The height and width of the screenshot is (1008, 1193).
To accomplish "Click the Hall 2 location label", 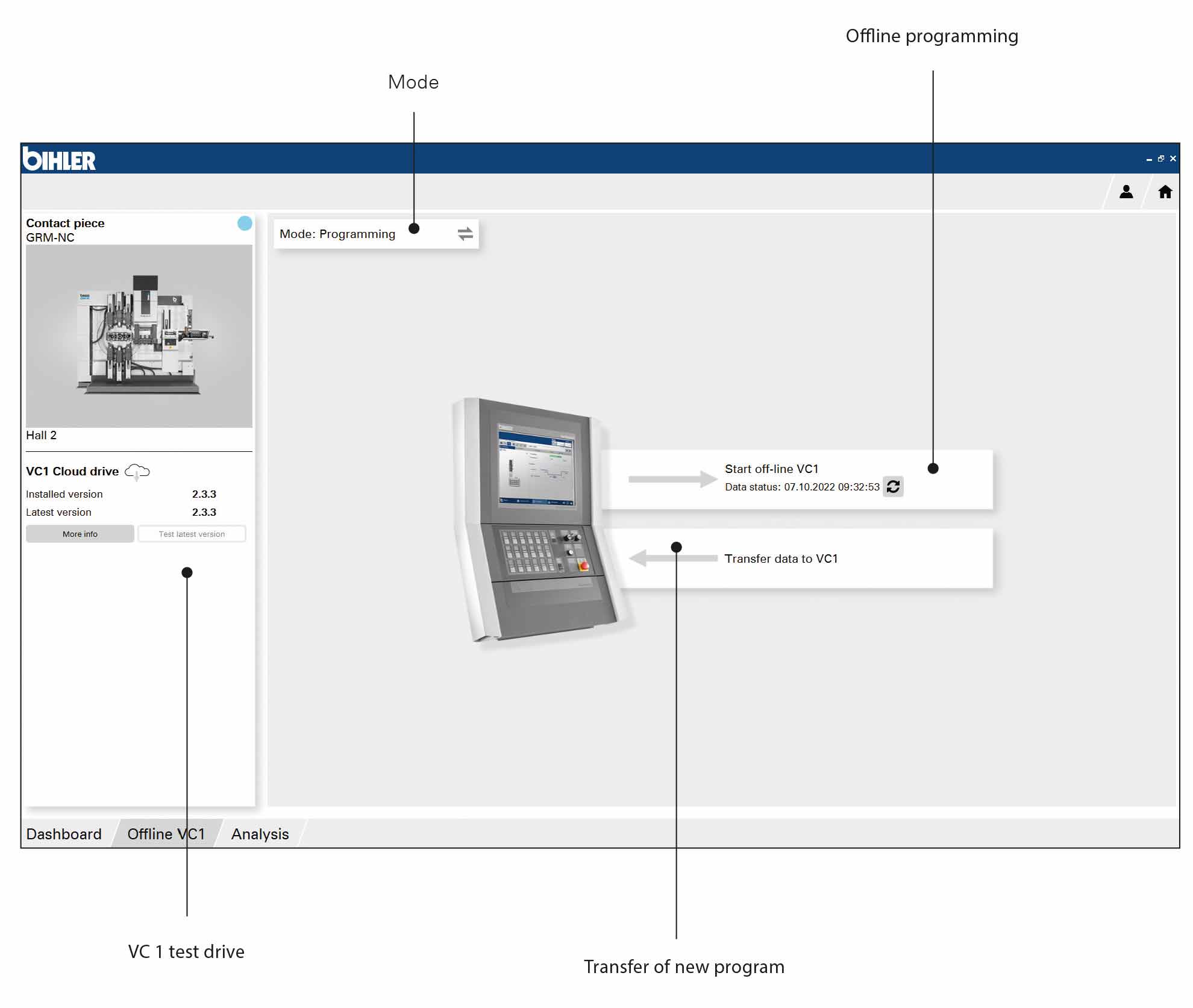I will tap(41, 435).
